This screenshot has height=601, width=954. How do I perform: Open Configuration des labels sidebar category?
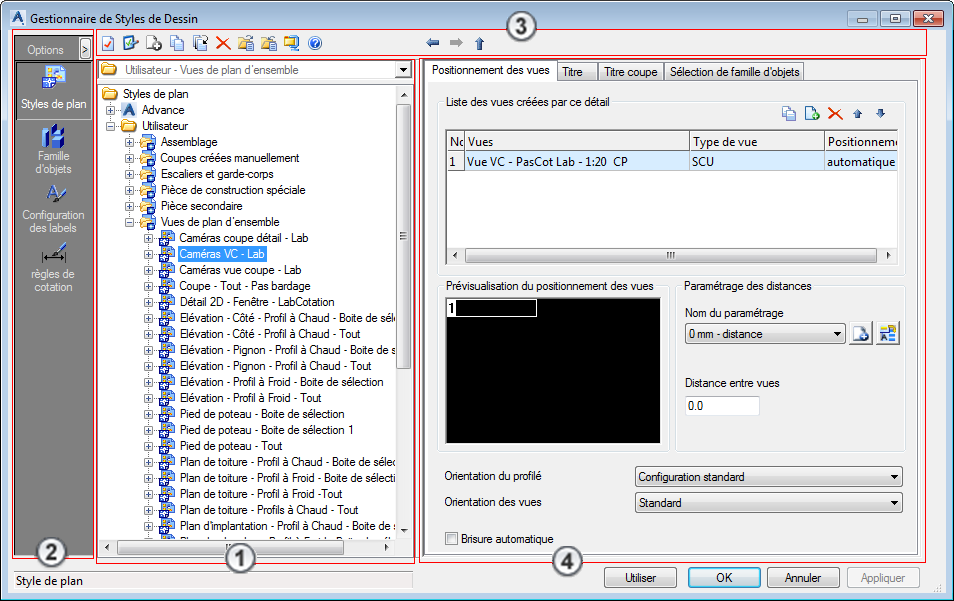click(54, 209)
